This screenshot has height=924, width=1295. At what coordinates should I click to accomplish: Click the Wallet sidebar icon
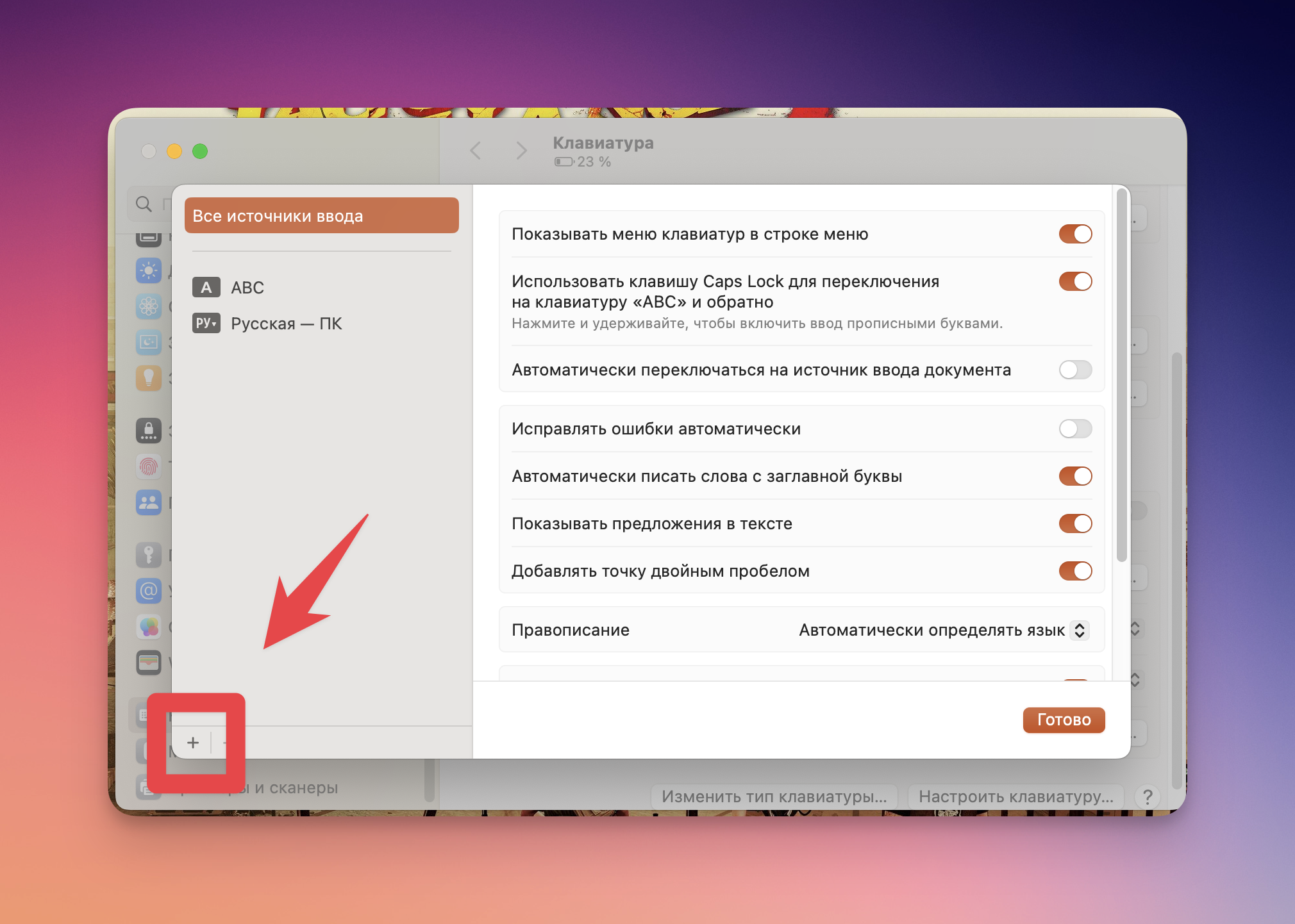pyautogui.click(x=149, y=663)
